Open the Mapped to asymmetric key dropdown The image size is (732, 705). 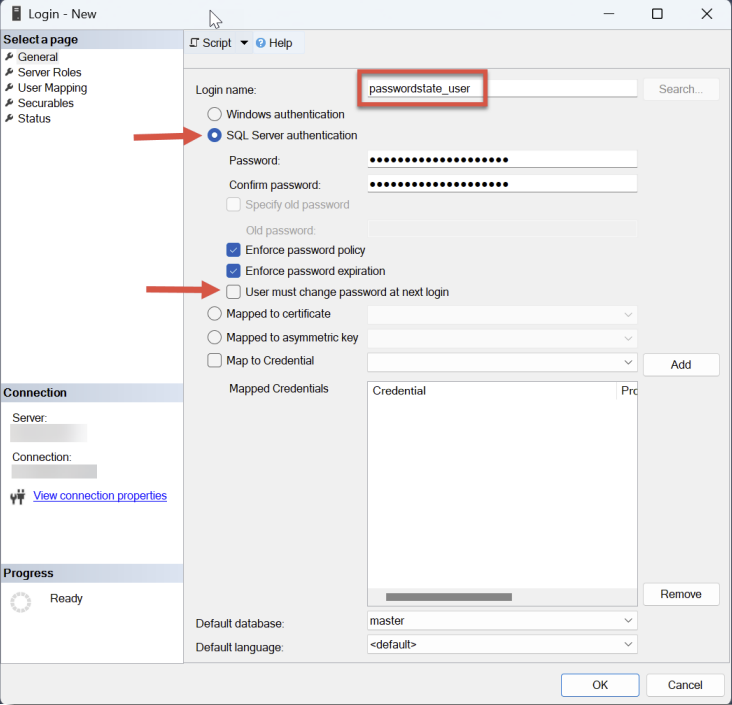tap(502, 338)
